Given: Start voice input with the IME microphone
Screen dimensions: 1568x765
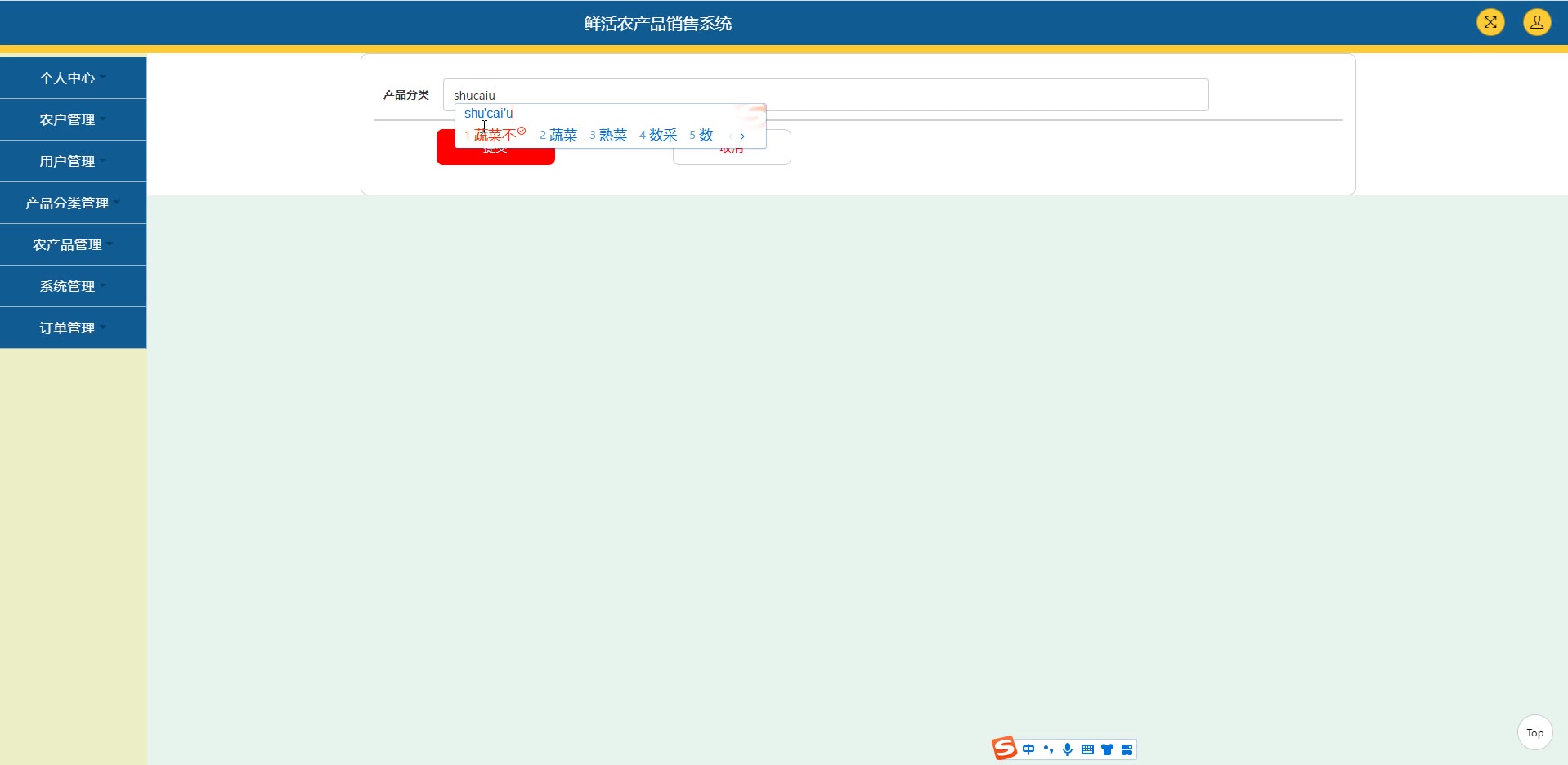Looking at the screenshot, I should (1068, 749).
